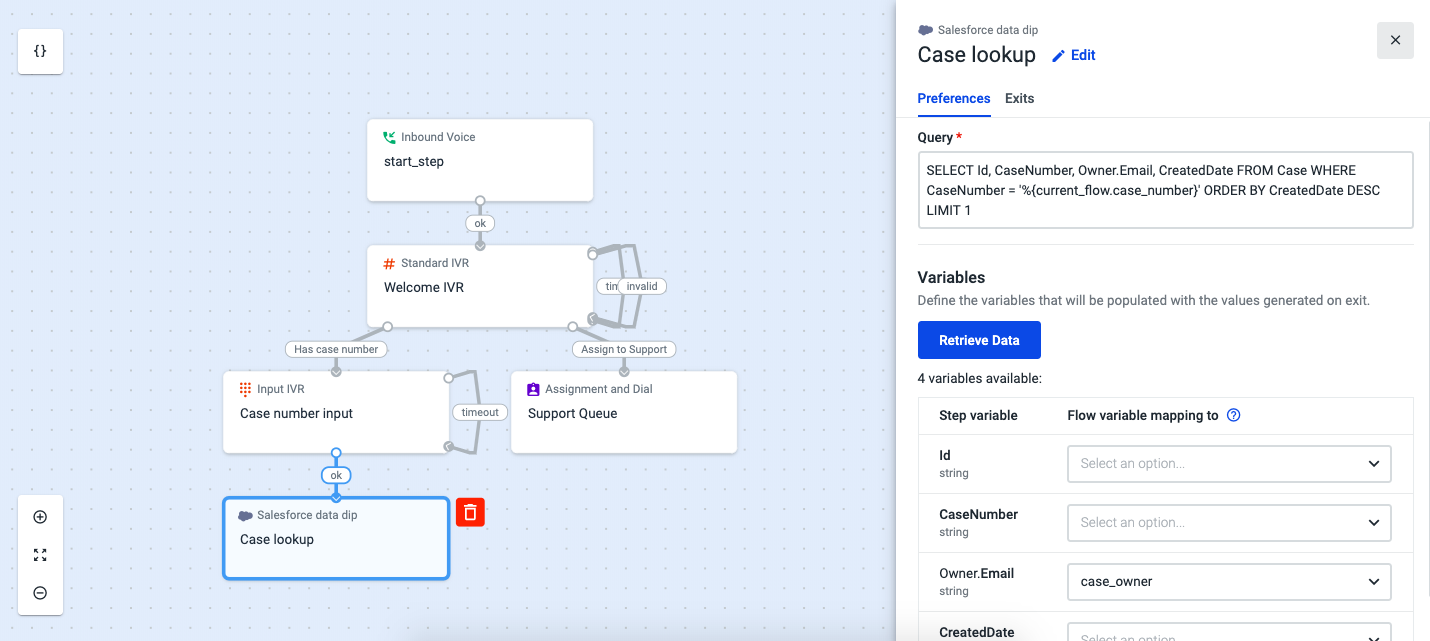The width and height of the screenshot is (1430, 641).
Task: Click the ok label below start_step
Action: (480, 223)
